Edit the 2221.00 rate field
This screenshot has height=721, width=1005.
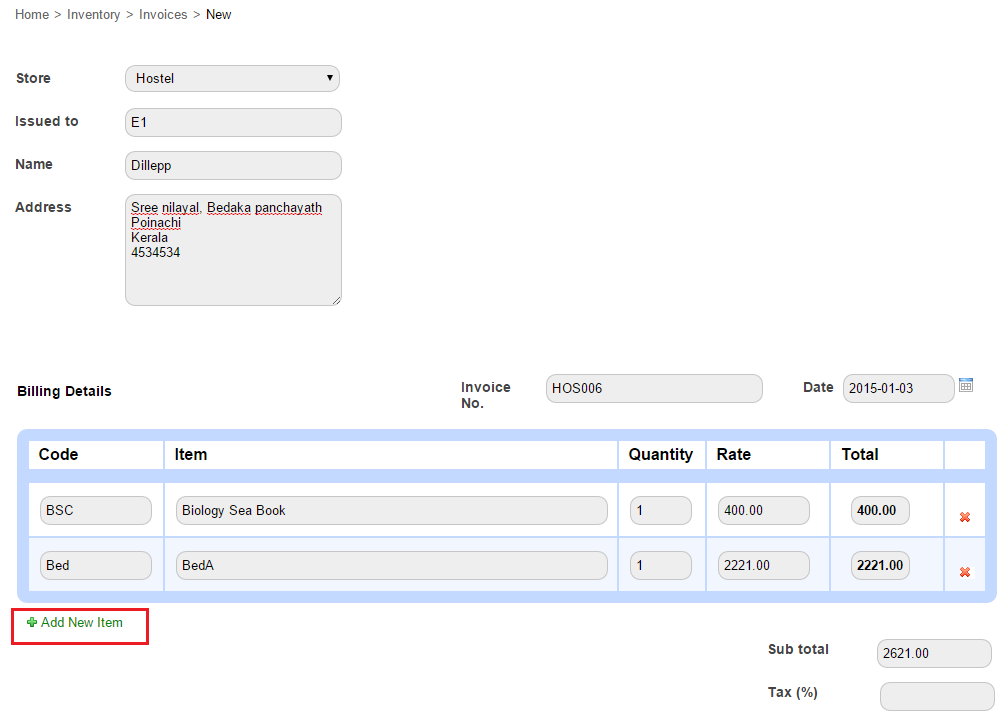point(763,565)
